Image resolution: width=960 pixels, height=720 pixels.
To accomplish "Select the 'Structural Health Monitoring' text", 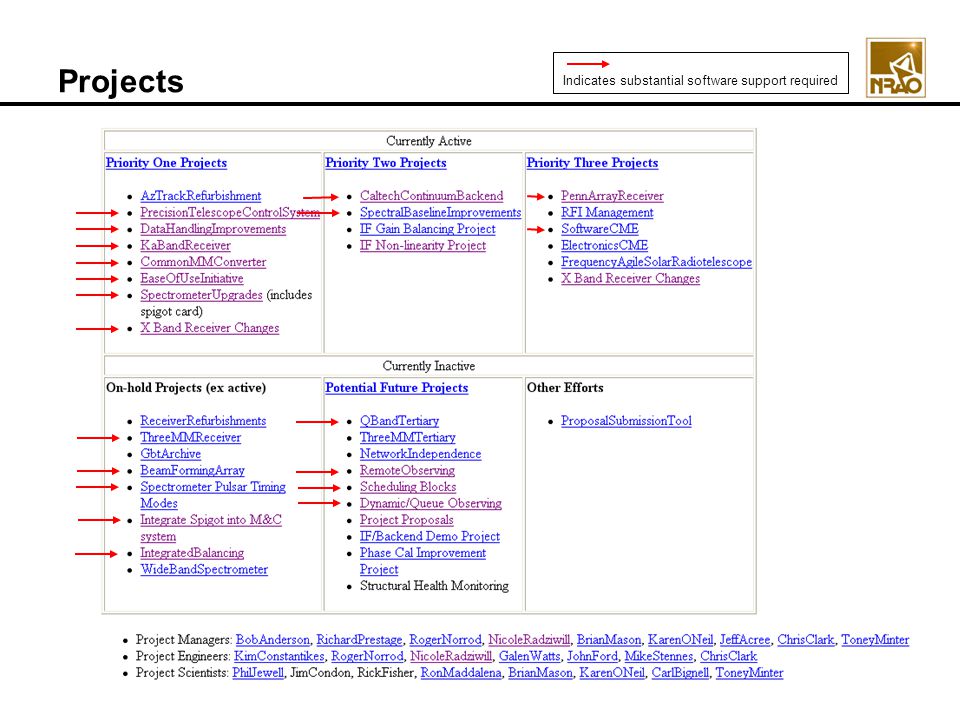I will tap(434, 587).
